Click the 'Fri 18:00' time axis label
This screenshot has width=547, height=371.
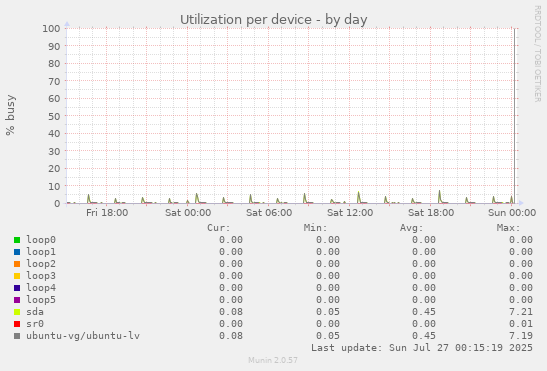107,213
